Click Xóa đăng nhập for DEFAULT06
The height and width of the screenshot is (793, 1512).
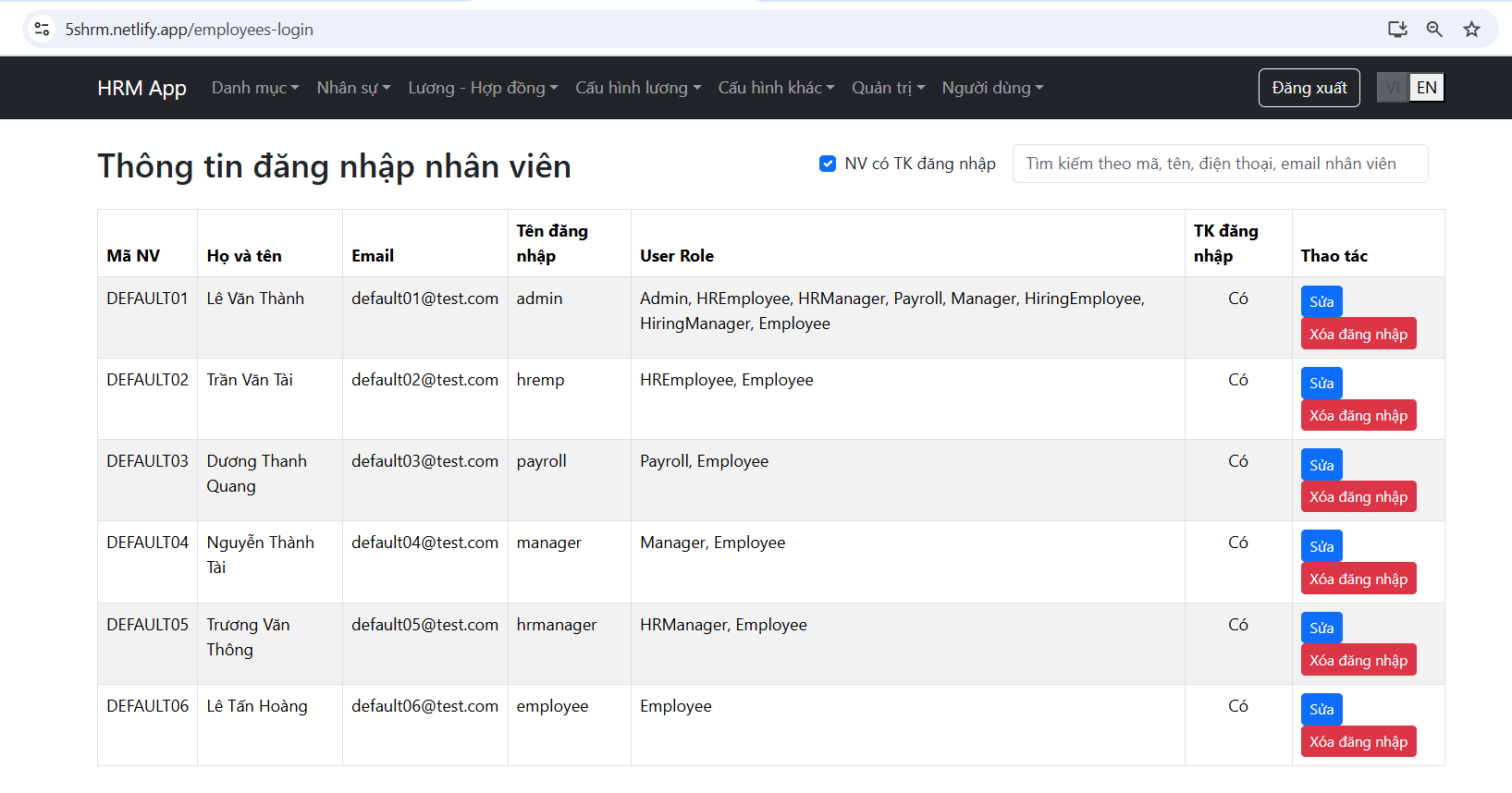pyautogui.click(x=1358, y=741)
